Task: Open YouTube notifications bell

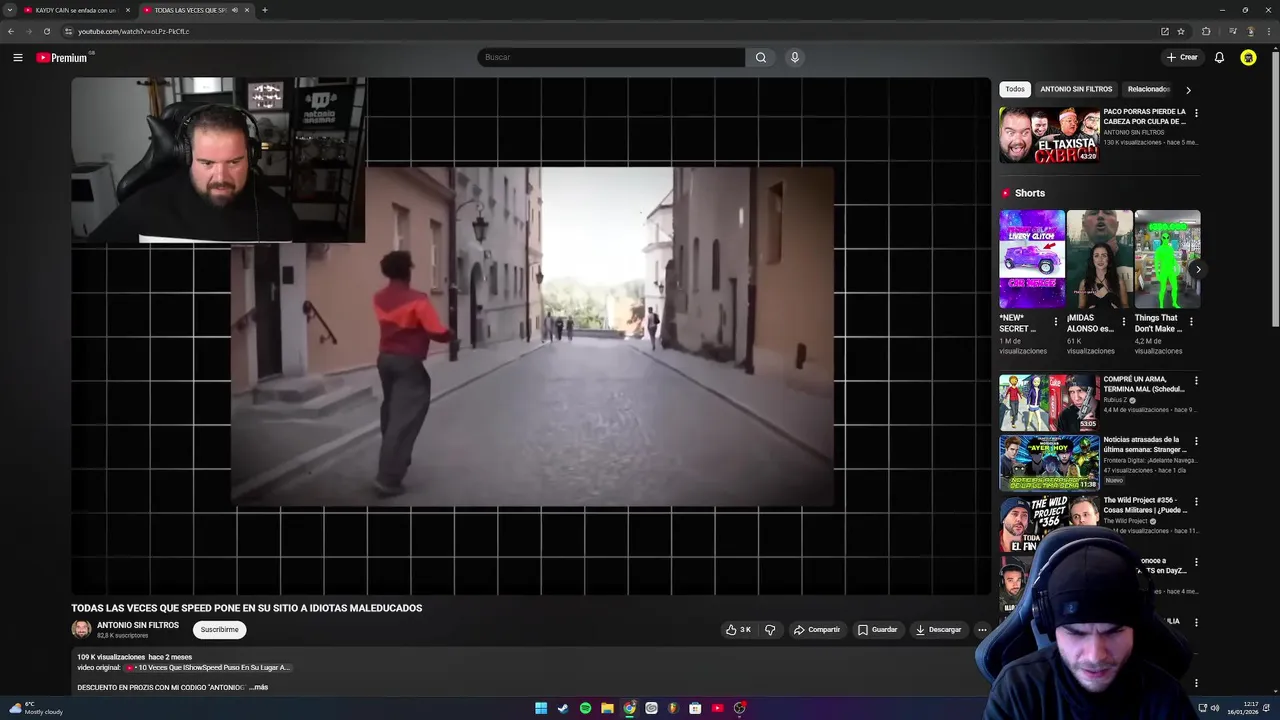Action: pyautogui.click(x=1219, y=57)
